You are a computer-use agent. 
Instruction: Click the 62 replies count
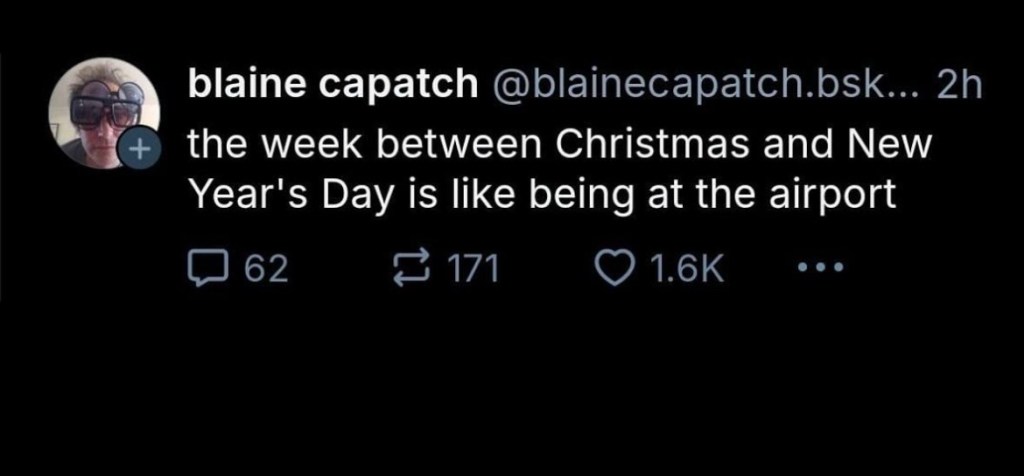click(x=266, y=268)
